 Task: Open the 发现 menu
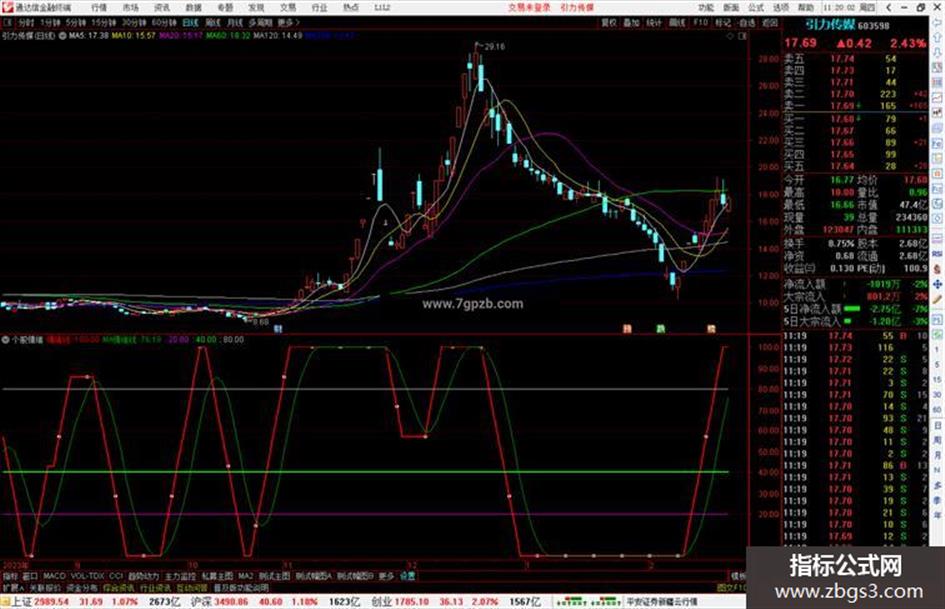click(x=256, y=7)
